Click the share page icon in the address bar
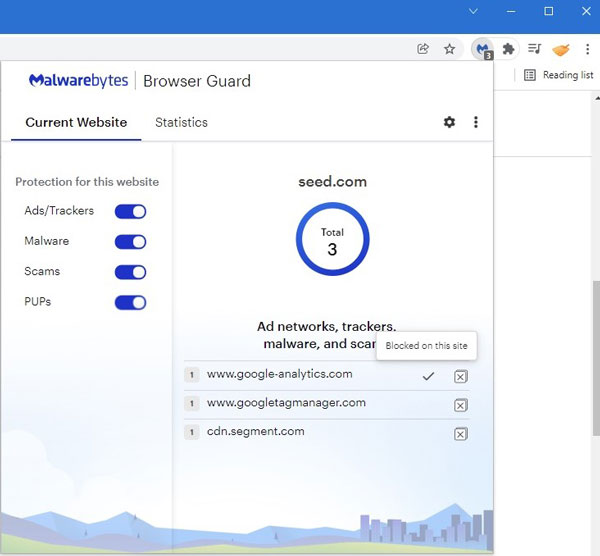This screenshot has width=600, height=556. [423, 49]
